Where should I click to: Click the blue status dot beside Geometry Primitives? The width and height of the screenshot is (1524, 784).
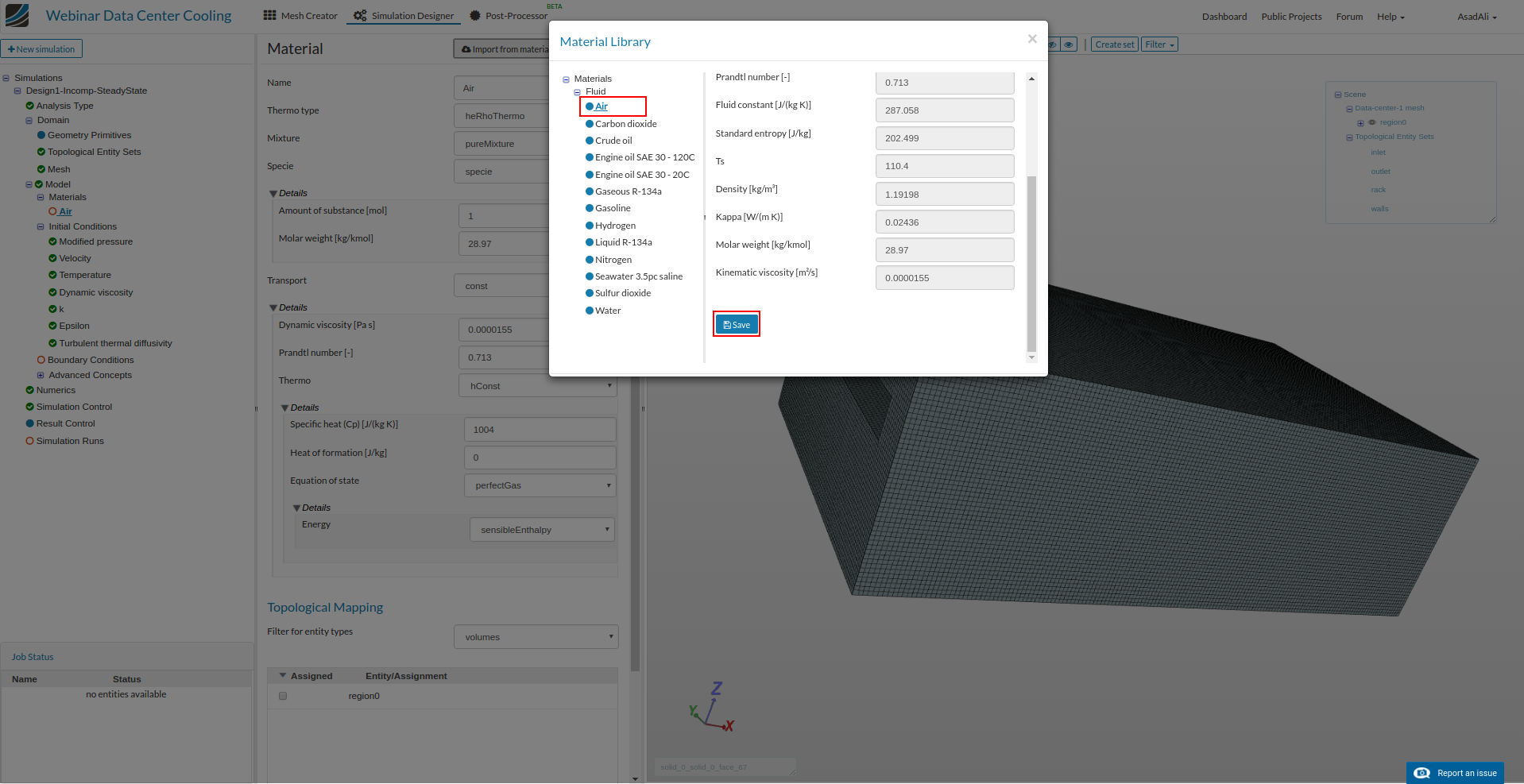click(x=41, y=135)
